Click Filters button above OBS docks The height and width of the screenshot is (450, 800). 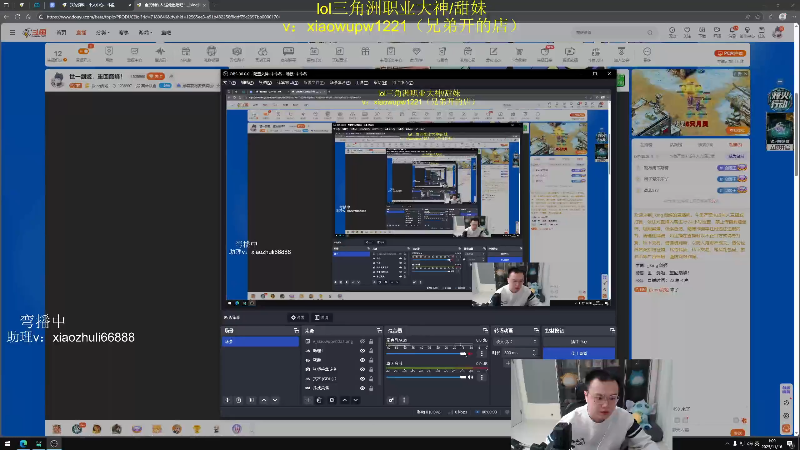[x=322, y=317]
